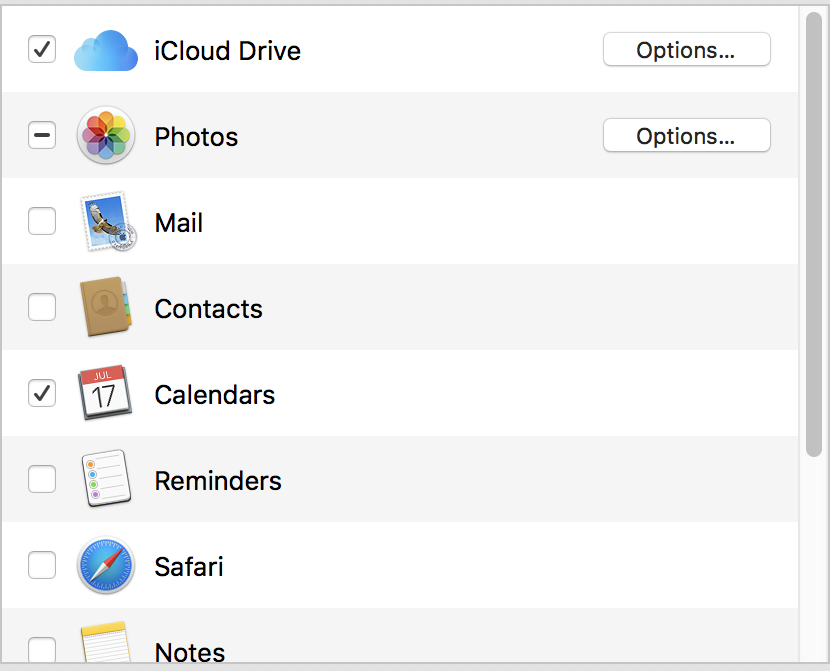Open Options for iCloud Drive
The width and height of the screenshot is (830, 671).
pos(687,50)
